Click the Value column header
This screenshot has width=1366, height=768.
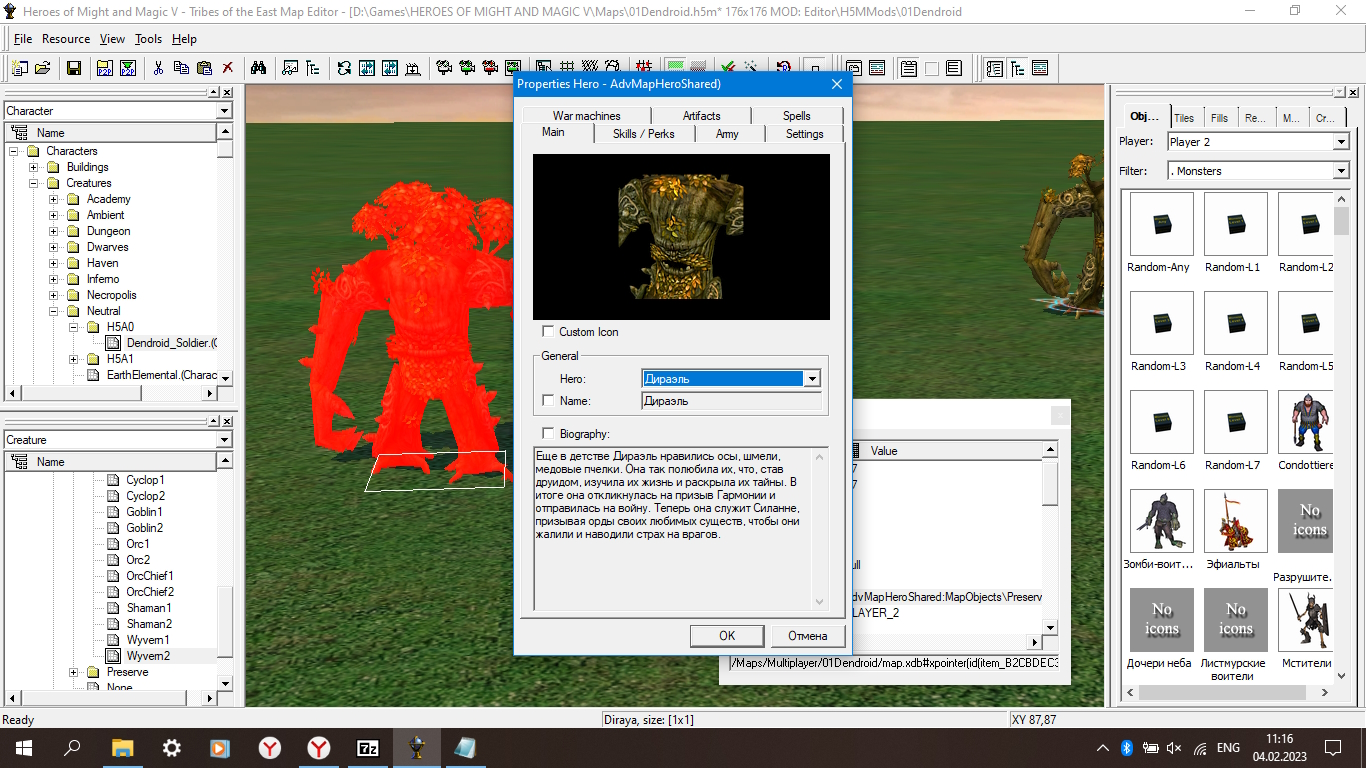pyautogui.click(x=945, y=451)
